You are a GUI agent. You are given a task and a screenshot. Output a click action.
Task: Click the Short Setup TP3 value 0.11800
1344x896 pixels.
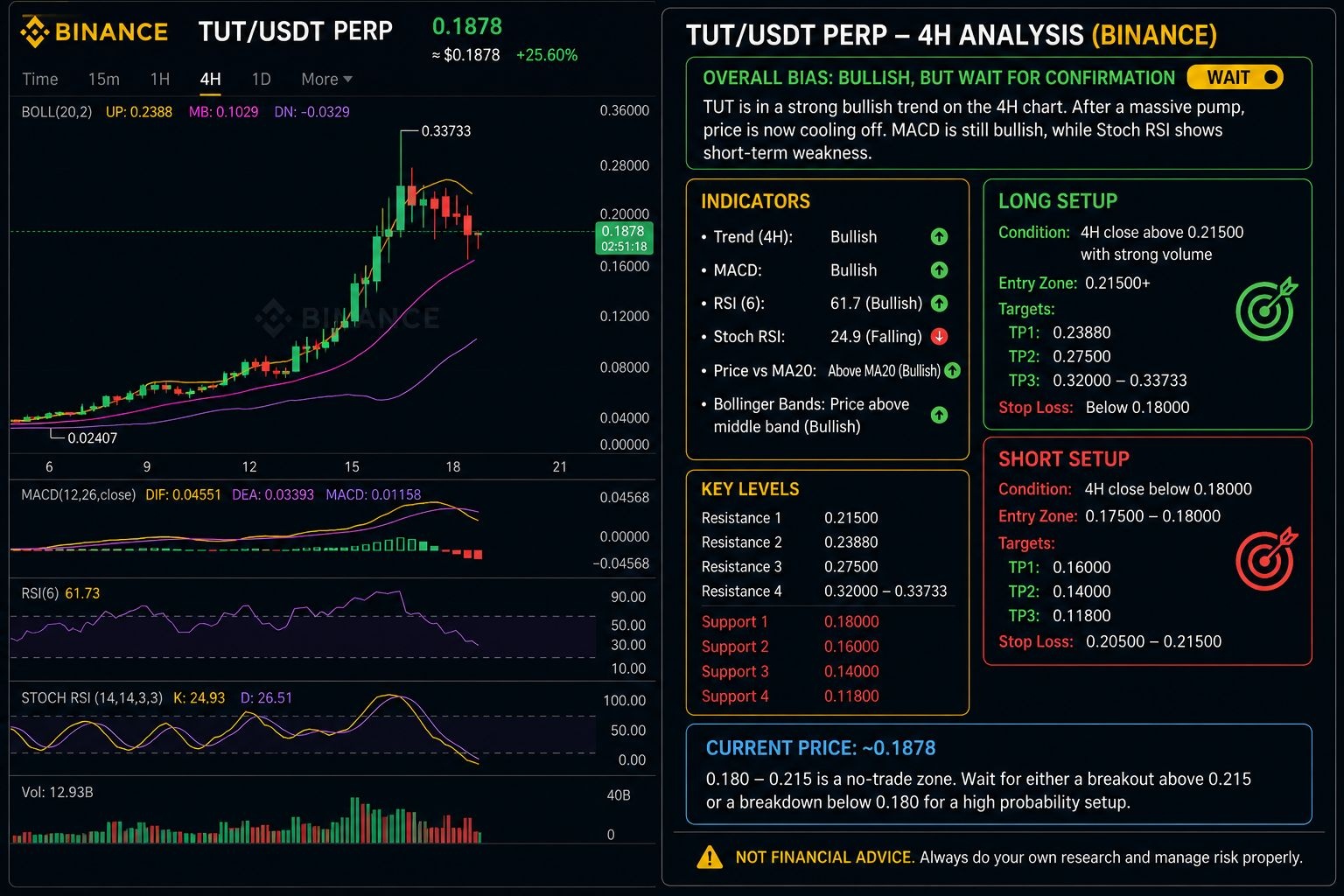pyautogui.click(x=1081, y=616)
